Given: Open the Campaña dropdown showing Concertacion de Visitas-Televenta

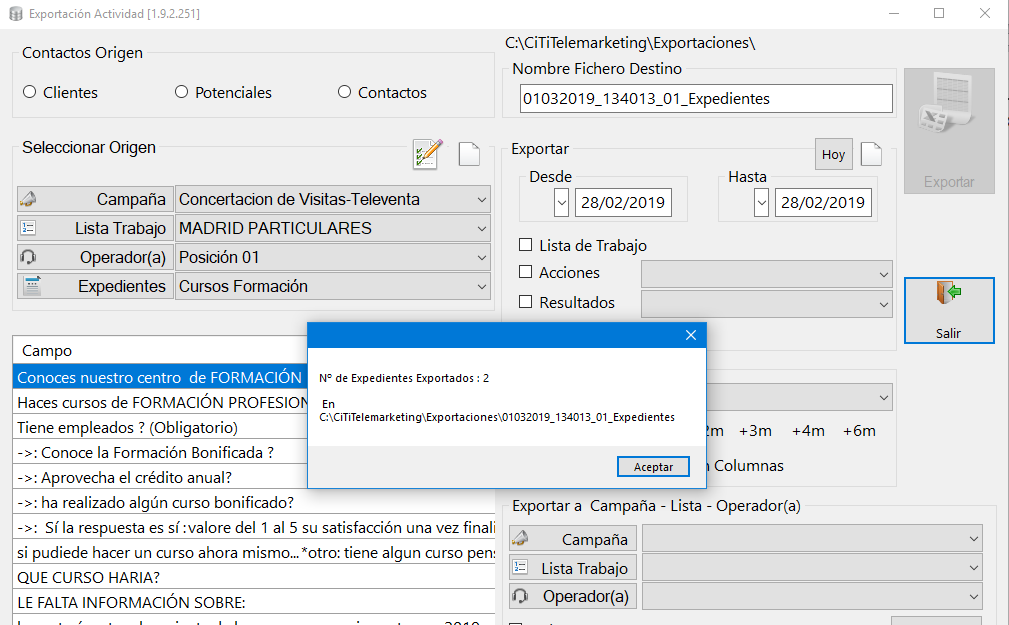Looking at the screenshot, I should (333, 200).
